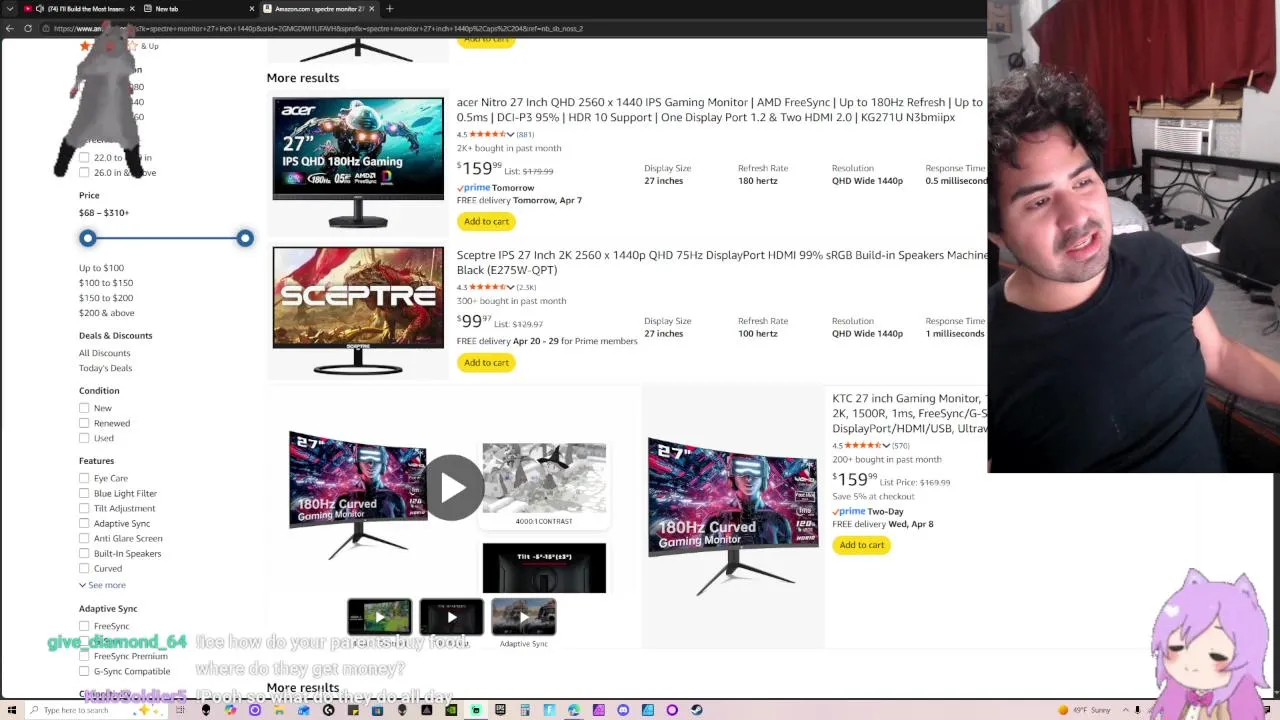This screenshot has width=1280, height=720.
Task: Open the Sceptre monitor product image
Action: click(358, 311)
